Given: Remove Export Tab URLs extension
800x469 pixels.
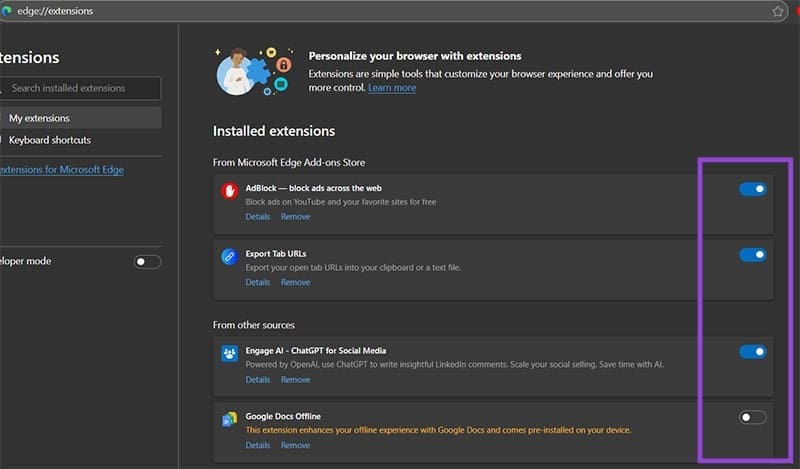Looking at the screenshot, I should [x=295, y=282].
